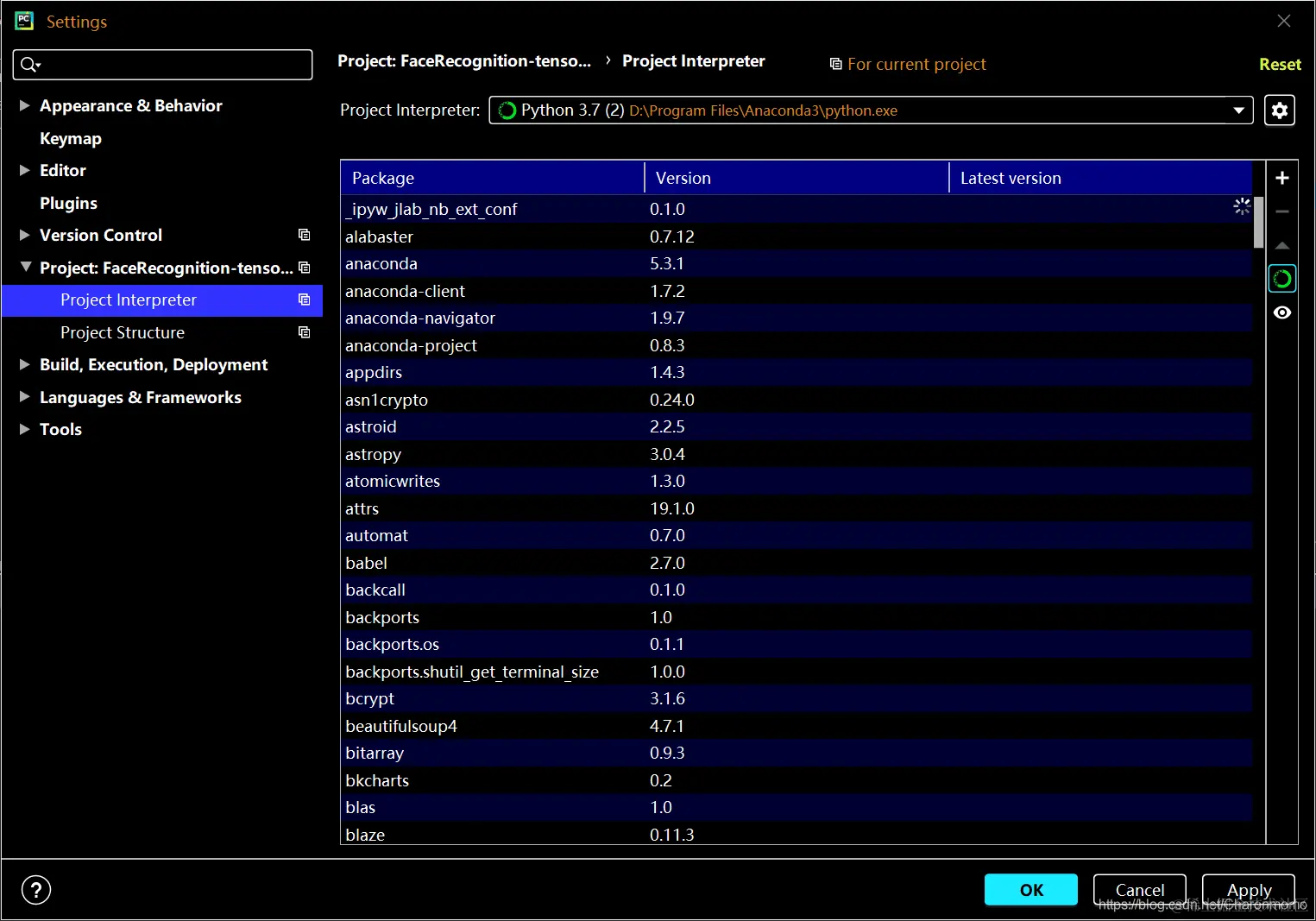Click the help question mark icon

click(36, 890)
